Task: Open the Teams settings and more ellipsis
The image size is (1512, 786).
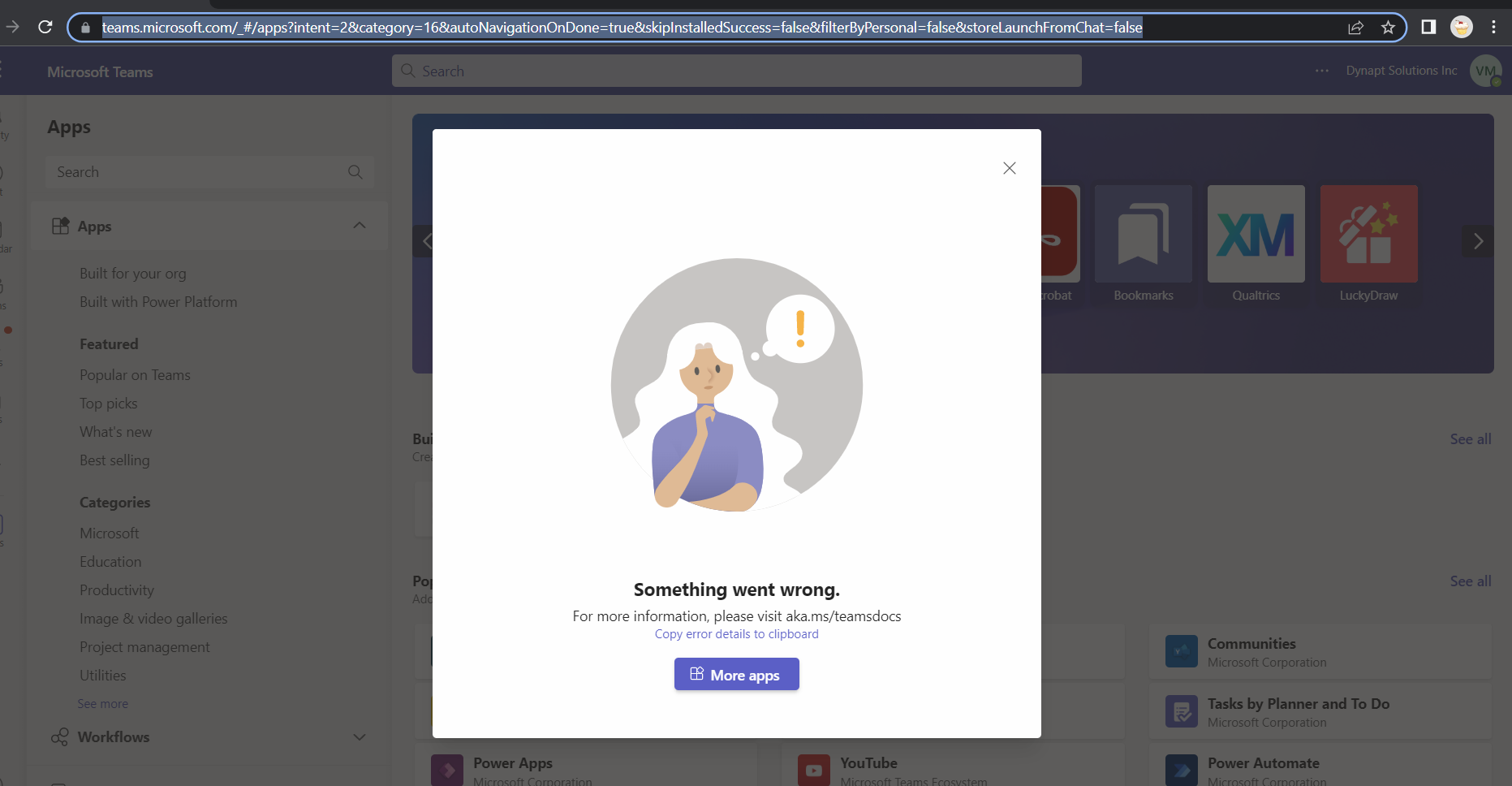Action: pyautogui.click(x=1322, y=71)
